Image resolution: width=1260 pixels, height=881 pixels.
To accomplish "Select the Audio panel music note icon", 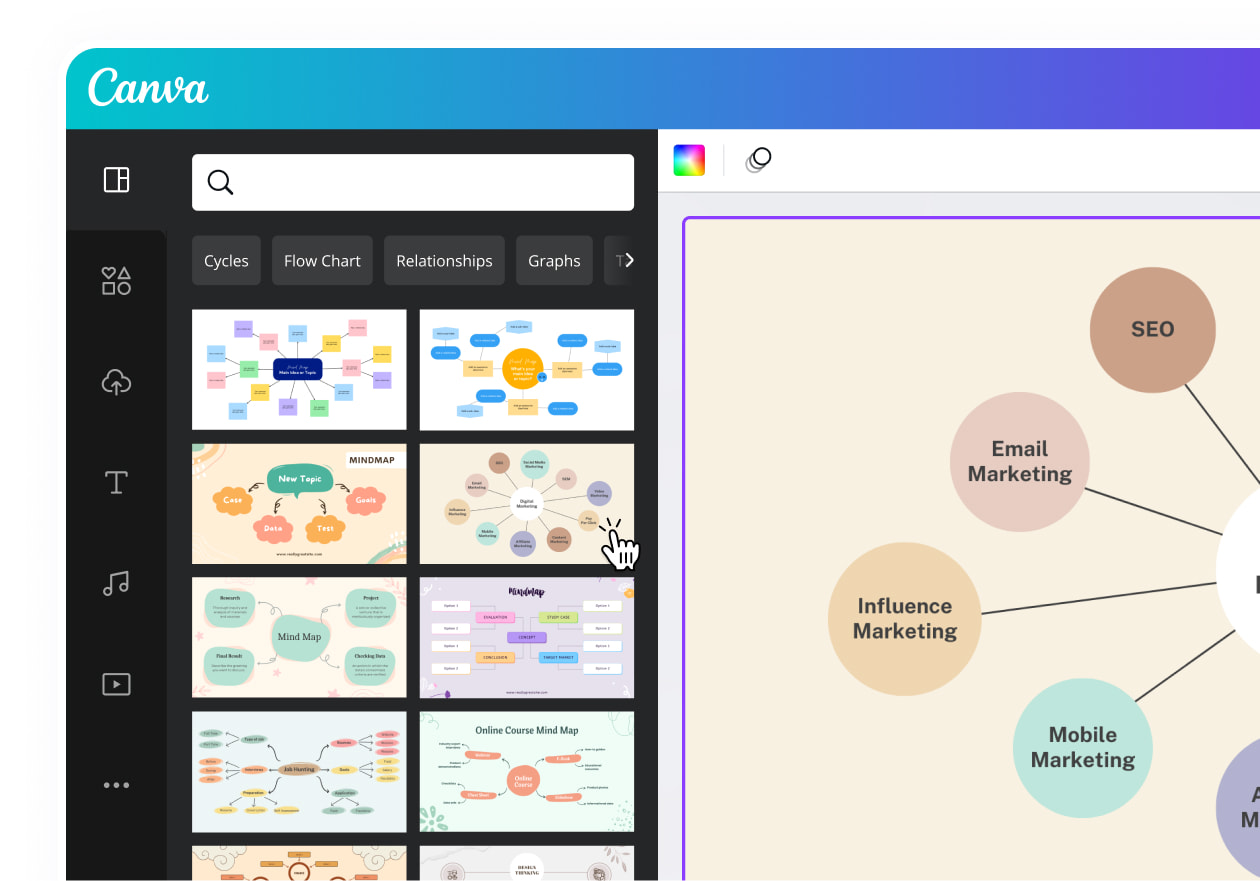I will tap(116, 583).
